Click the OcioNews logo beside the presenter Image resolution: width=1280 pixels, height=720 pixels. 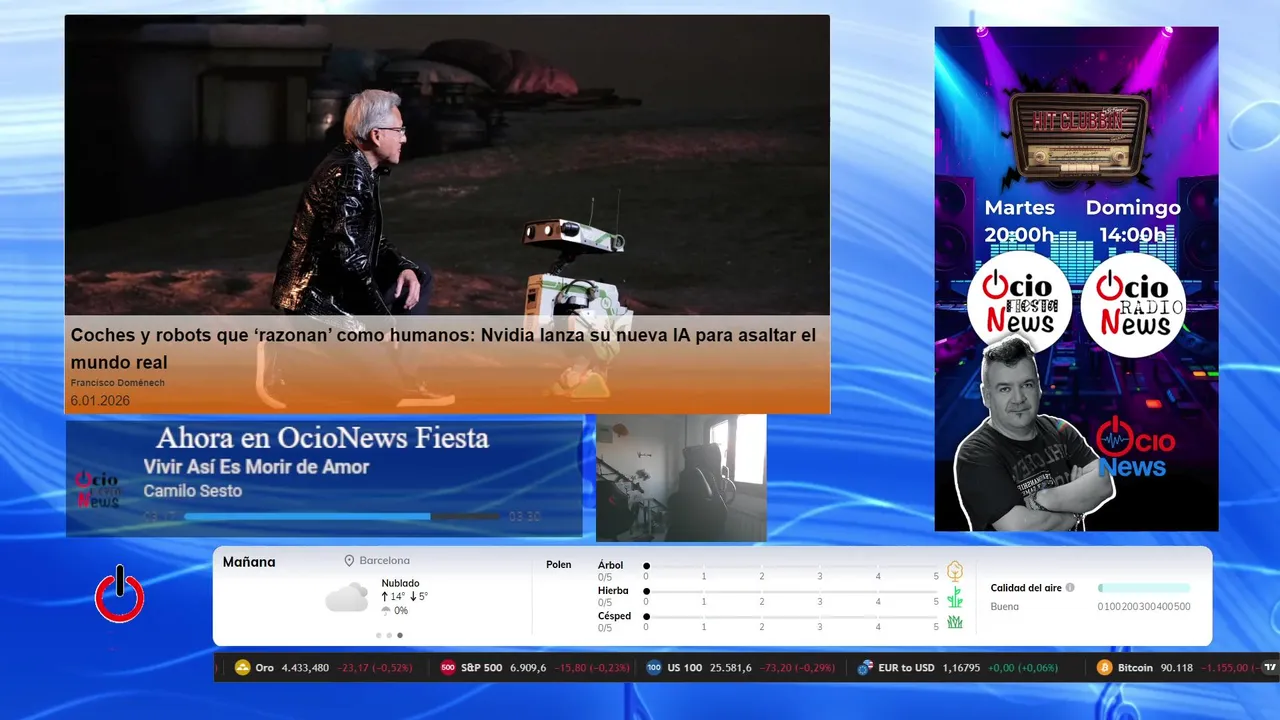[1135, 448]
